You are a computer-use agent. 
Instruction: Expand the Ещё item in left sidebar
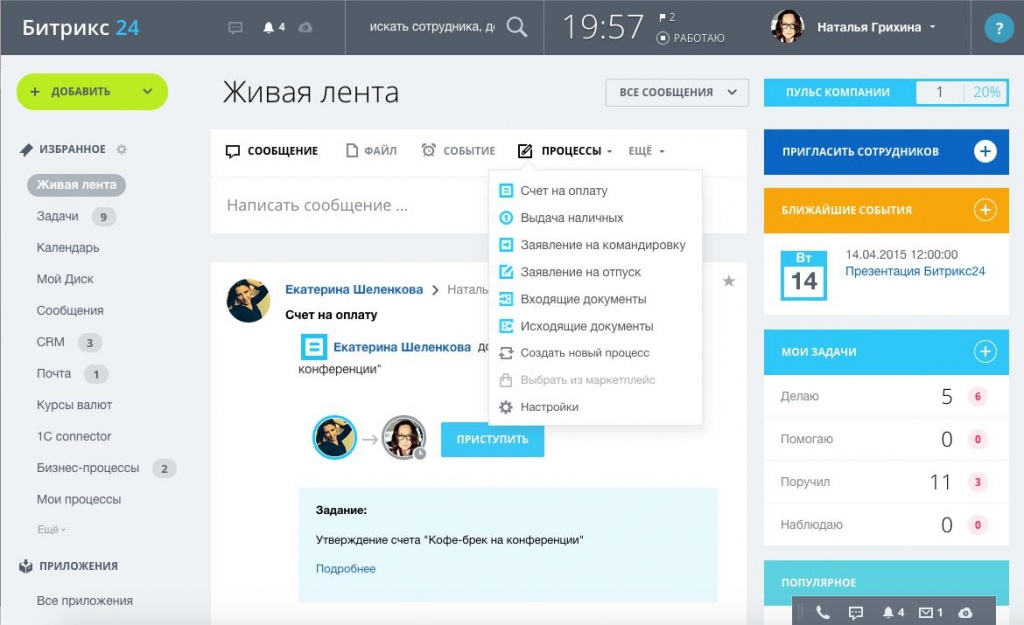pyautogui.click(x=51, y=529)
